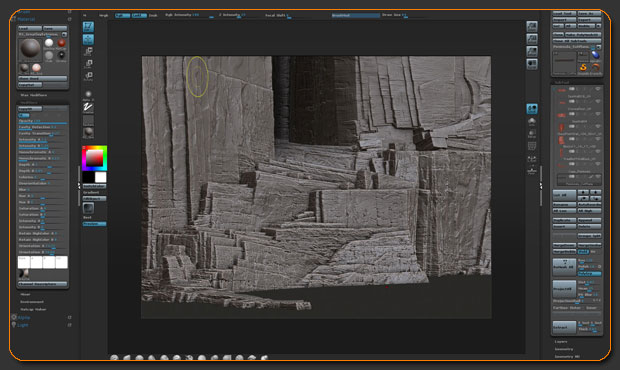Open the Alpha palette header
The image size is (620, 370).
(24, 317)
